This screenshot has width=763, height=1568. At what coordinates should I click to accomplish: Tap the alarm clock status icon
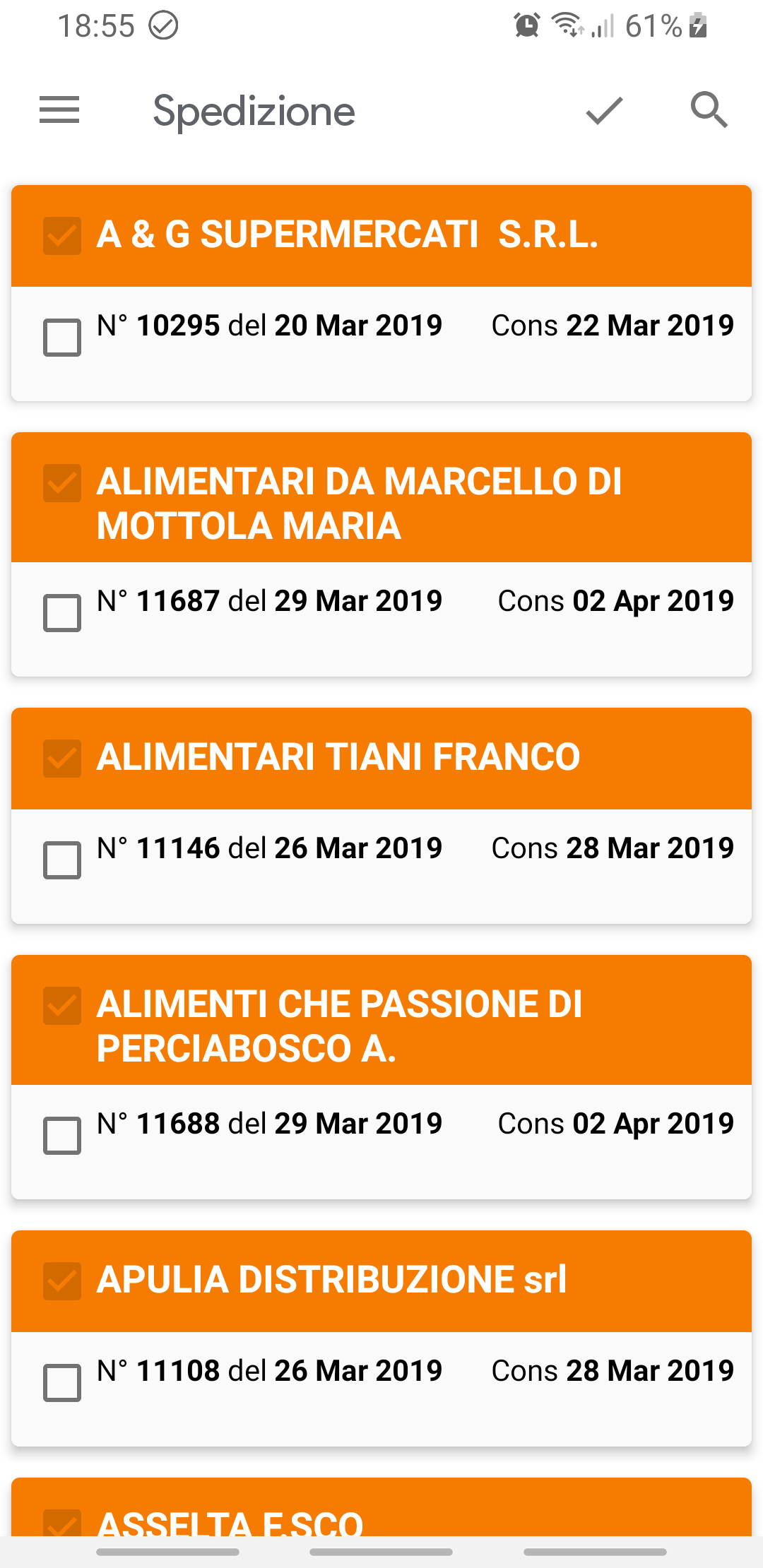tap(527, 26)
